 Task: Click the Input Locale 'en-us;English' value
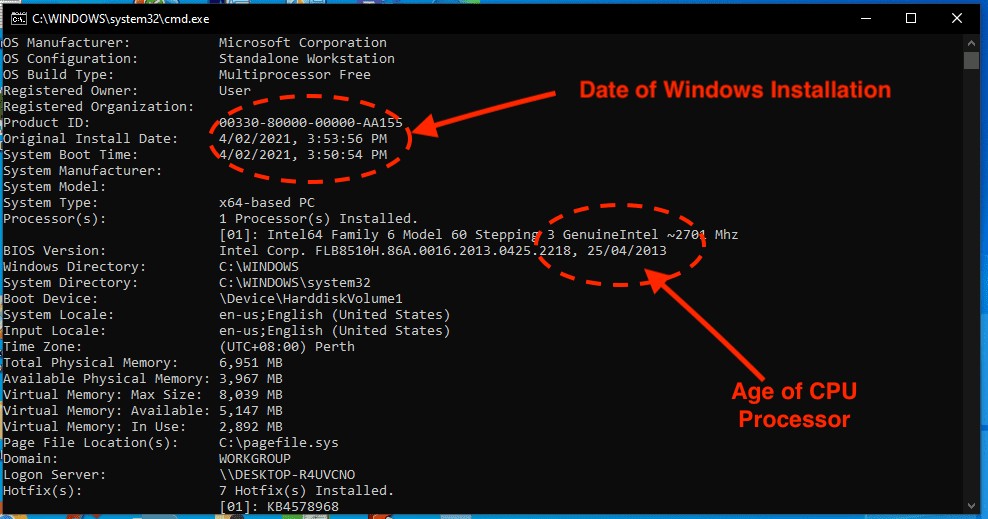335,331
